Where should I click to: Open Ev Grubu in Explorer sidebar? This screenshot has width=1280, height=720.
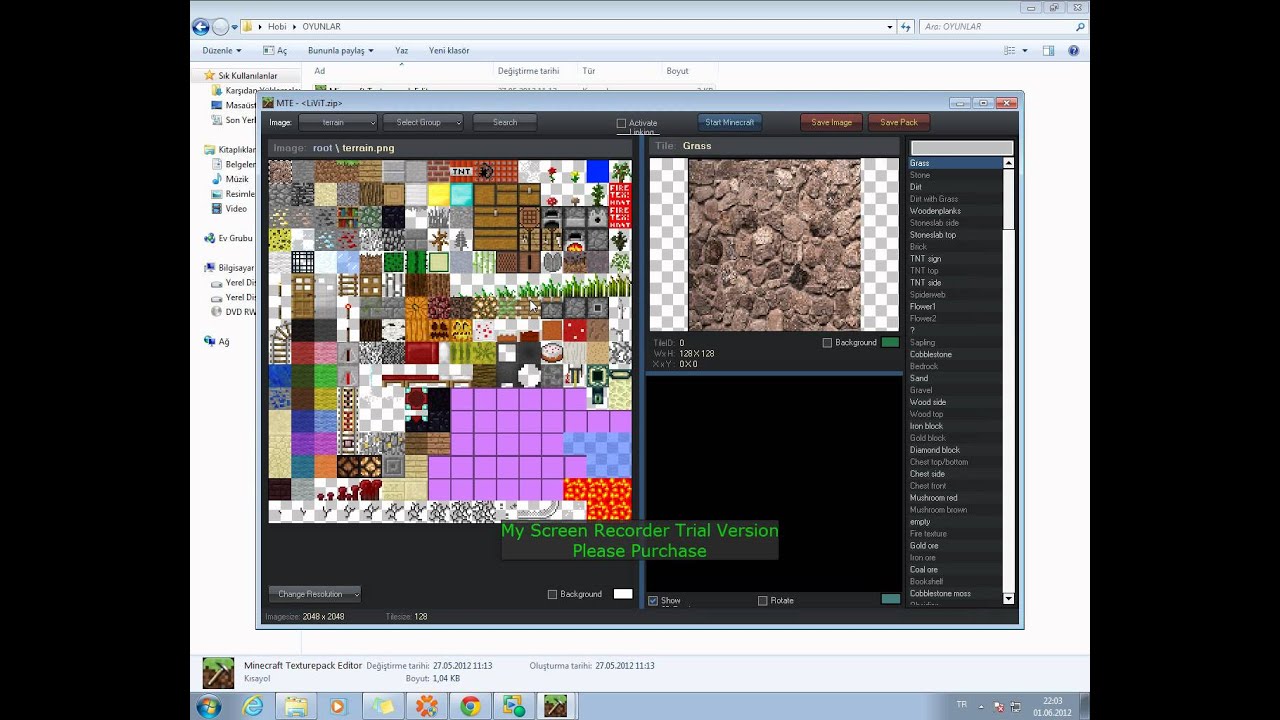tap(235, 238)
